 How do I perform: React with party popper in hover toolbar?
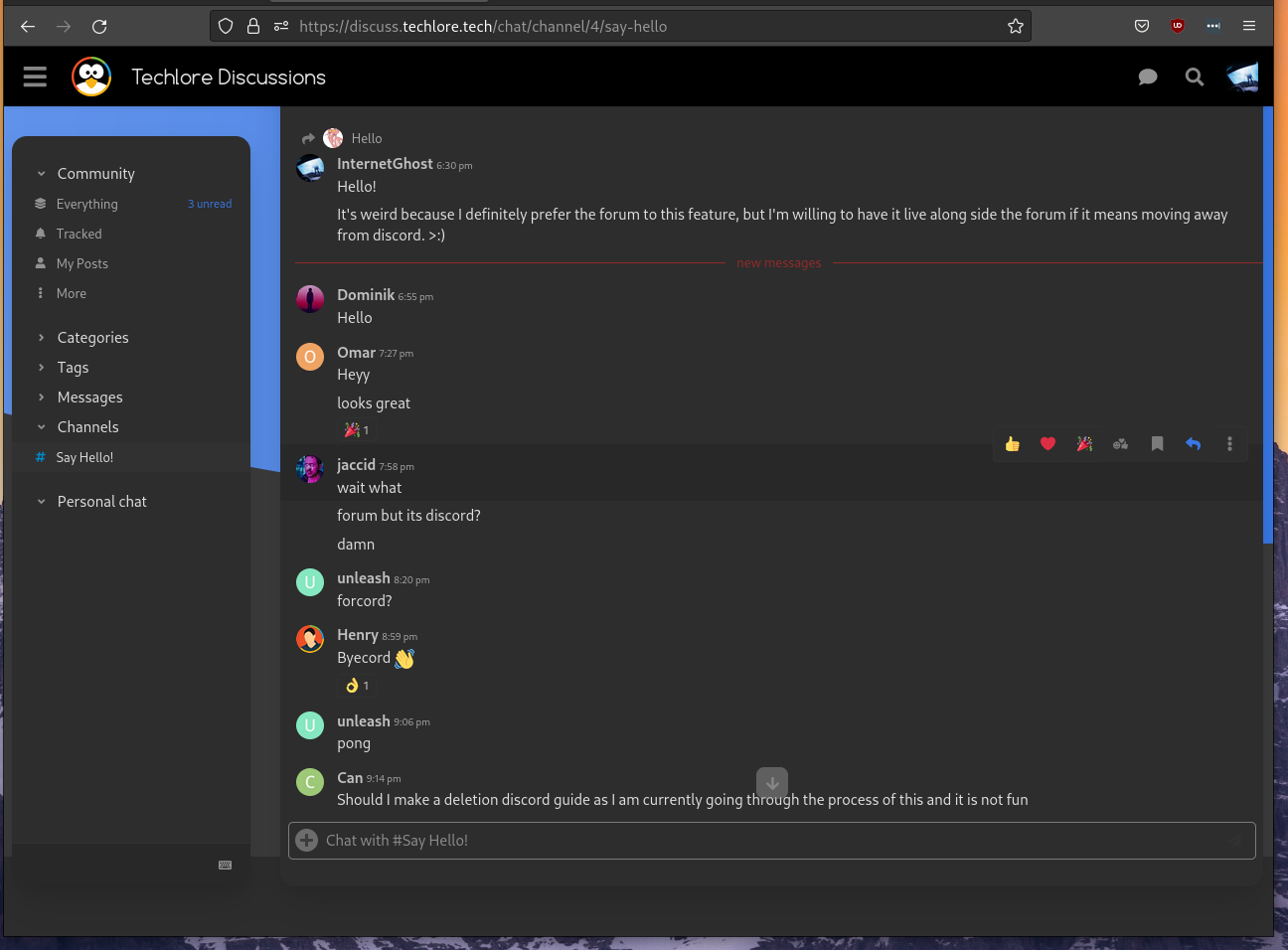[x=1084, y=444]
